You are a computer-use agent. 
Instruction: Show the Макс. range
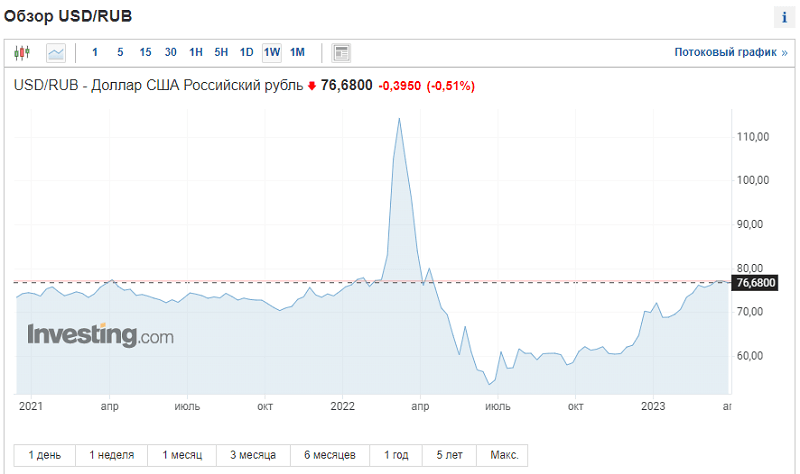click(504, 455)
